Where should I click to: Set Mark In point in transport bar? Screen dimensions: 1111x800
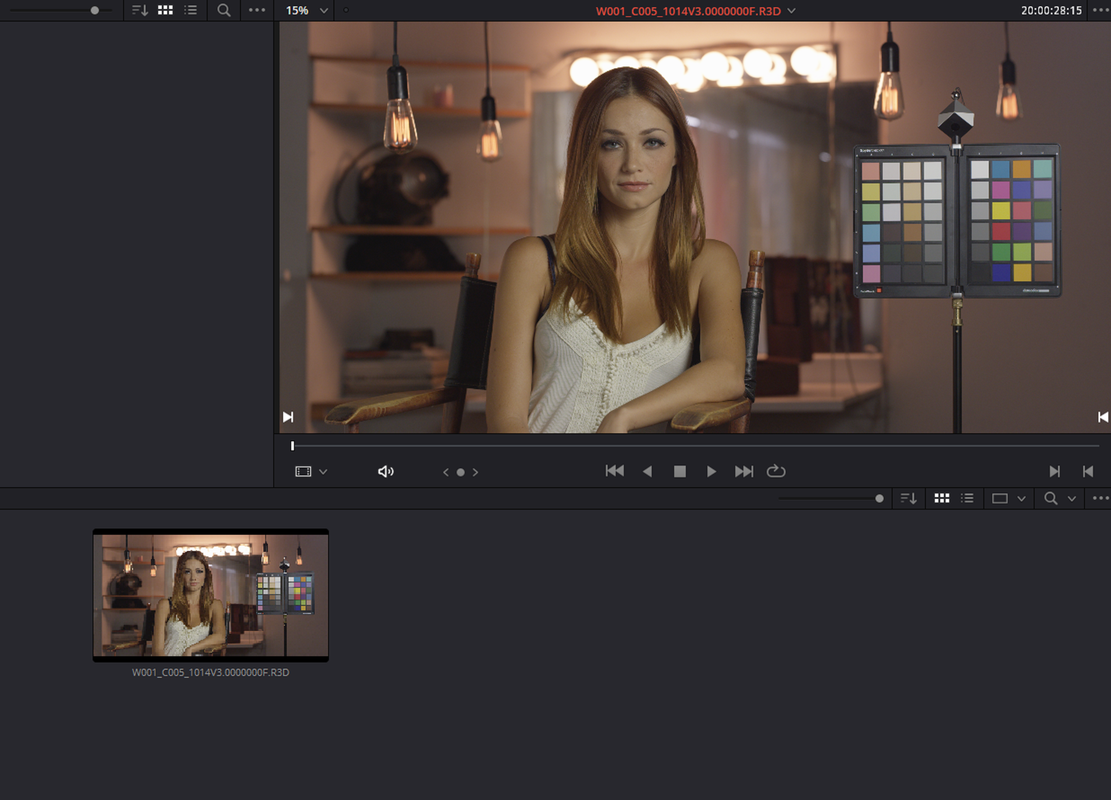[1054, 471]
